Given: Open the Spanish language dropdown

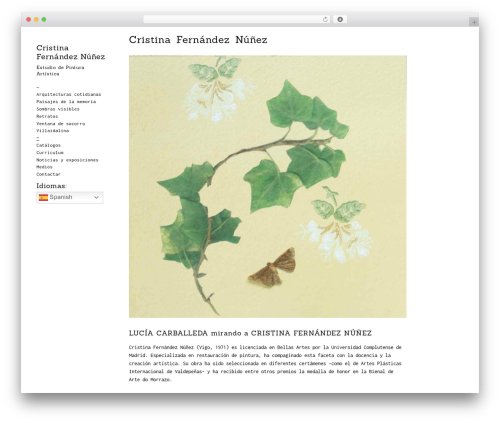Looking at the screenshot, I should 70,197.
